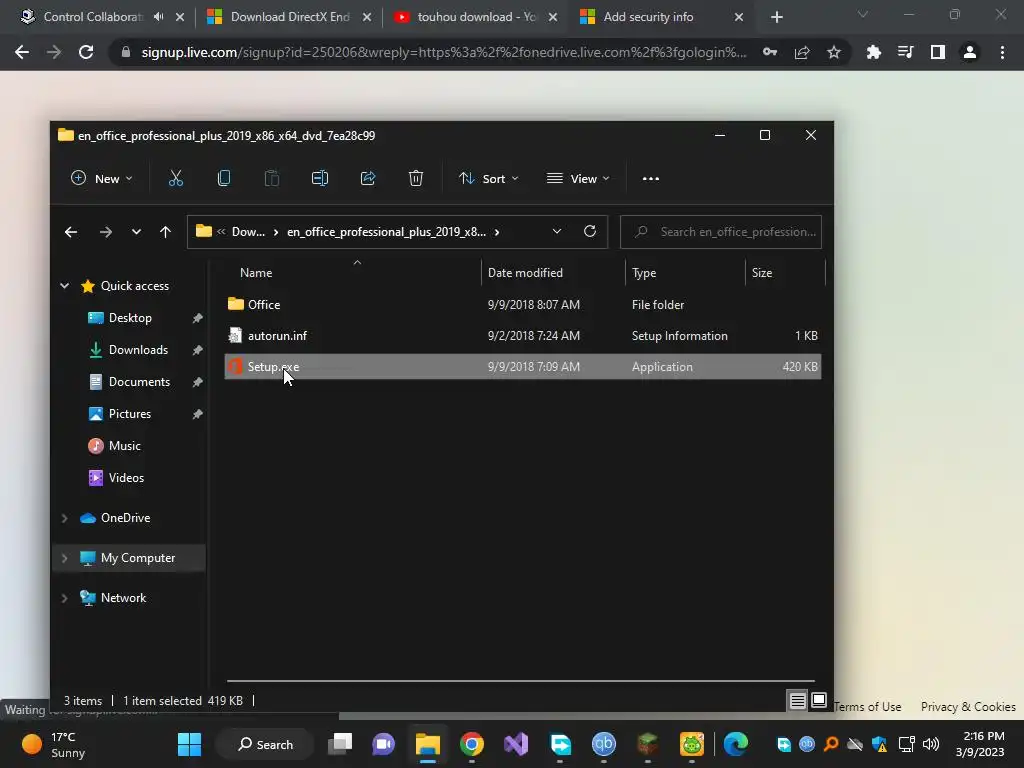Open qBittorrent from the taskbar
The height and width of the screenshot is (768, 1024).
pyautogui.click(x=603, y=744)
